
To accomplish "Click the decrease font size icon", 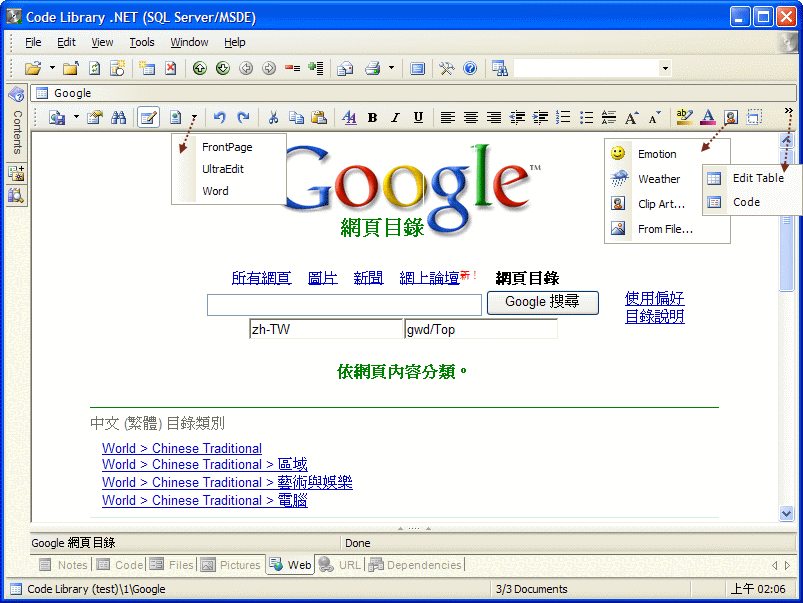I will 654,118.
